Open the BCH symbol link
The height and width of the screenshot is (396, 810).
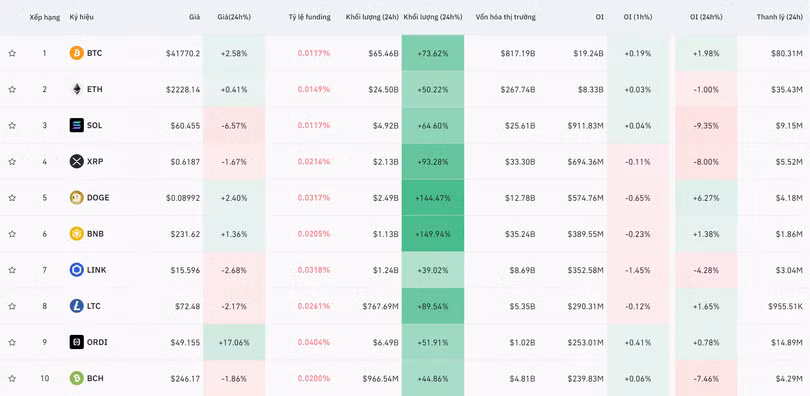[95, 378]
